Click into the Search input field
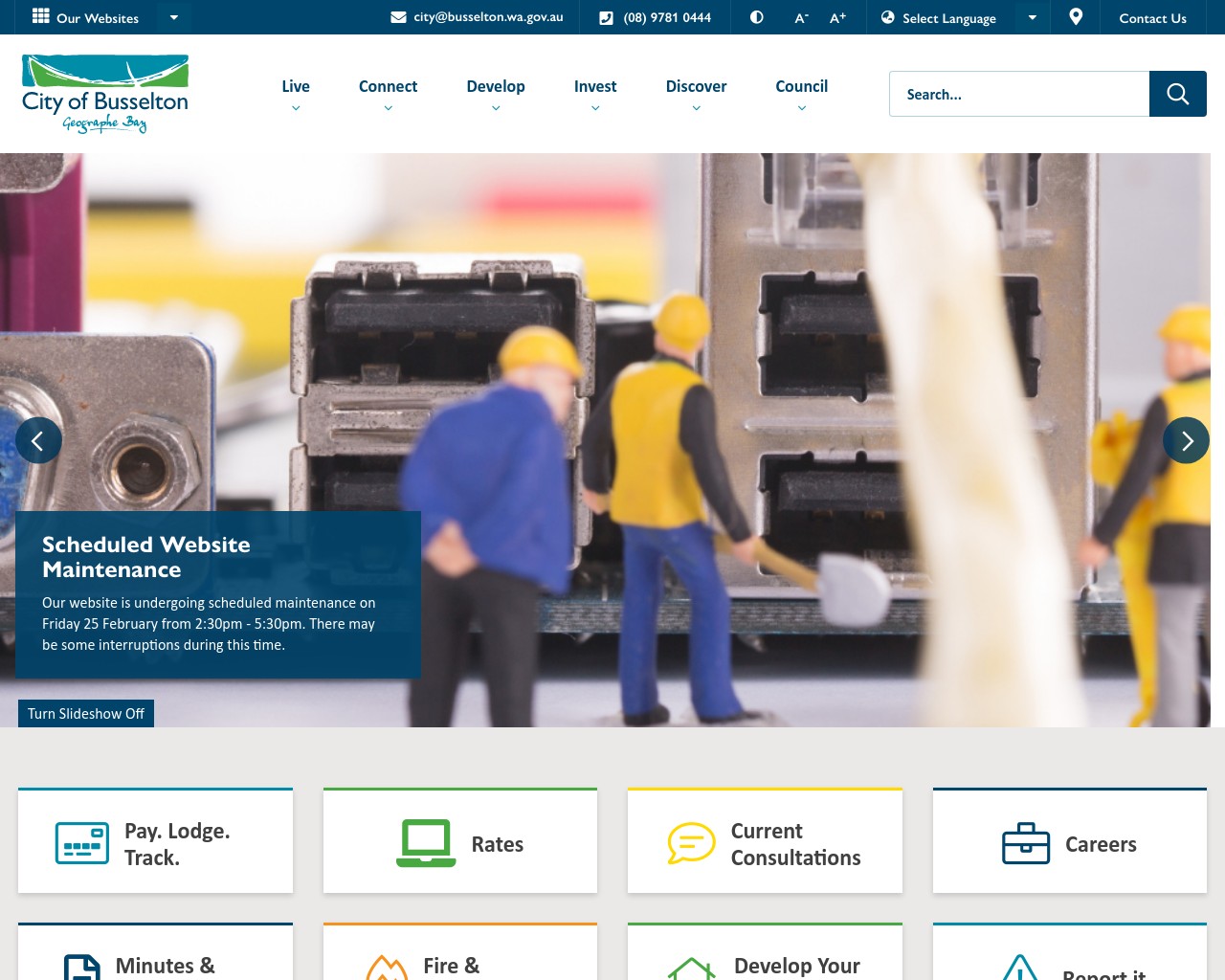1225x980 pixels. (x=1018, y=94)
